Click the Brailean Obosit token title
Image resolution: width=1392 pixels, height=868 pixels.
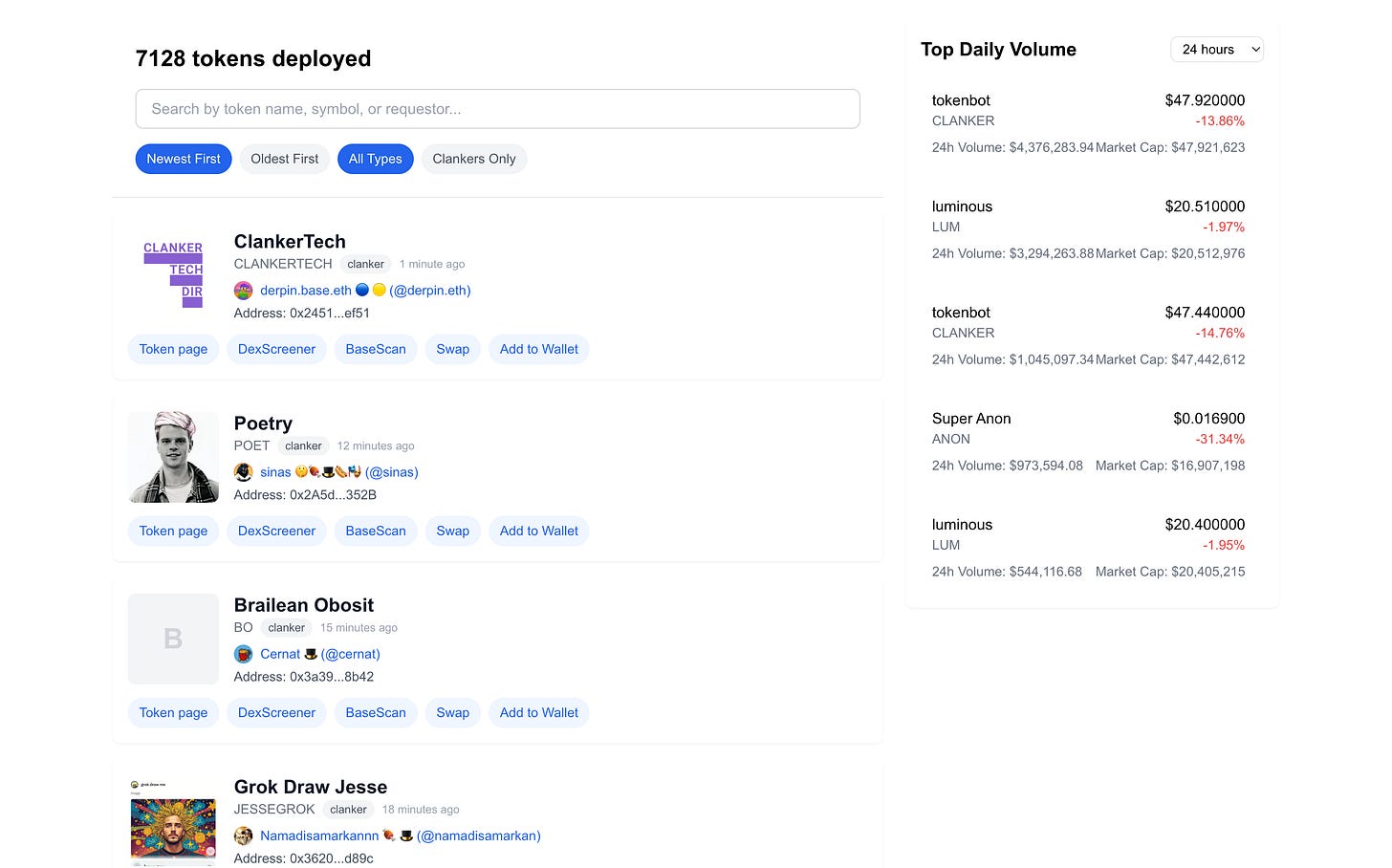click(x=304, y=605)
